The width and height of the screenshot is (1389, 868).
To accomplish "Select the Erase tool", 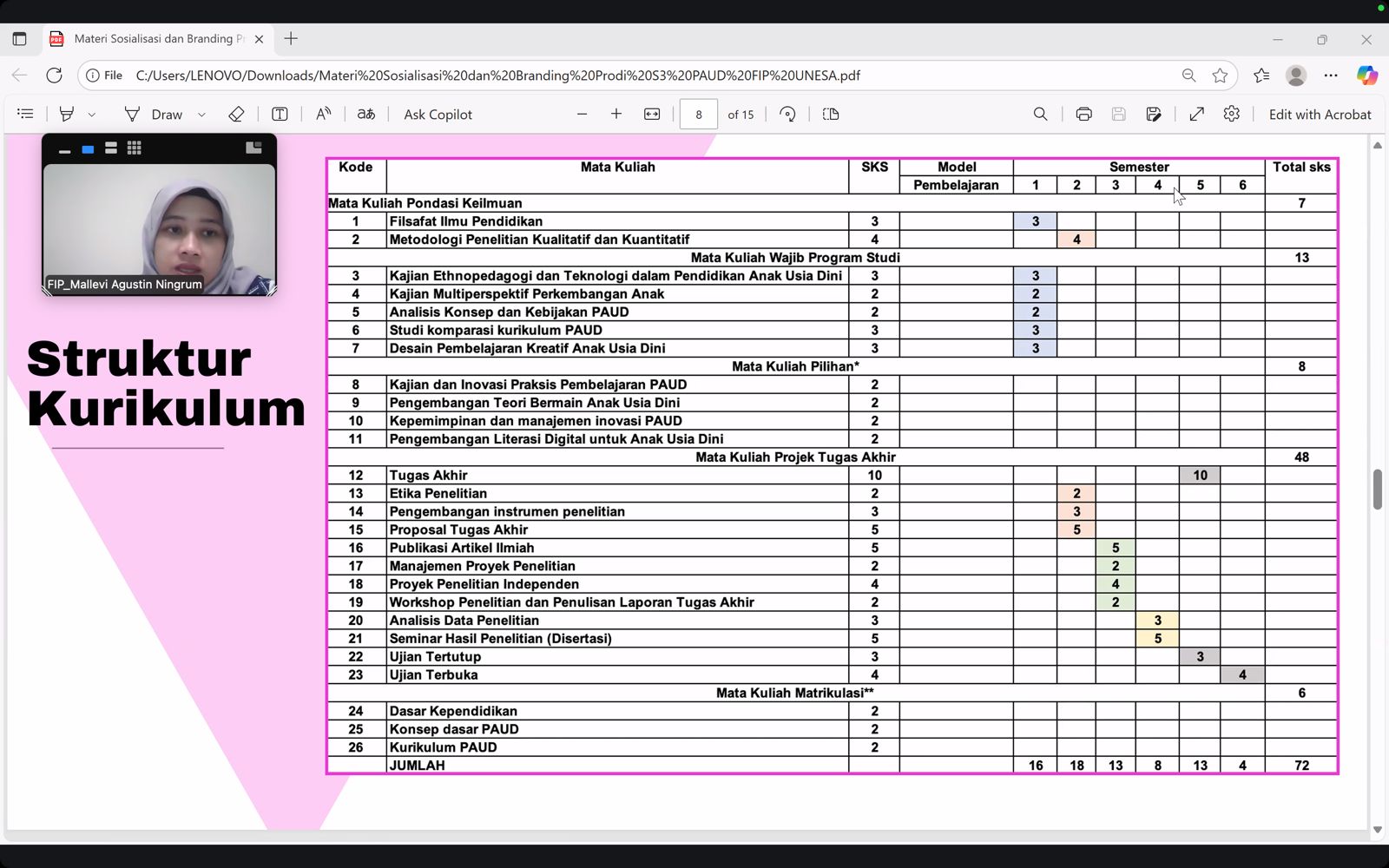I will [x=236, y=114].
